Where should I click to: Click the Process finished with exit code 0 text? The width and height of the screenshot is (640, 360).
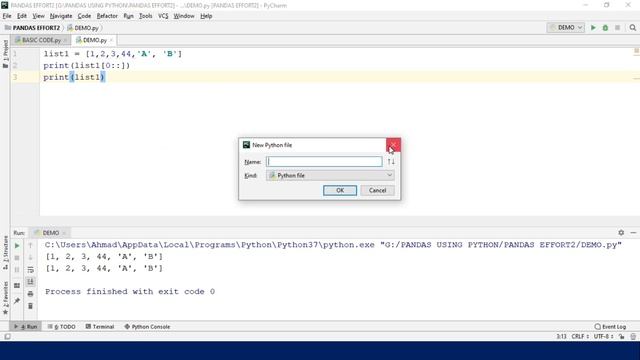click(x=130, y=291)
